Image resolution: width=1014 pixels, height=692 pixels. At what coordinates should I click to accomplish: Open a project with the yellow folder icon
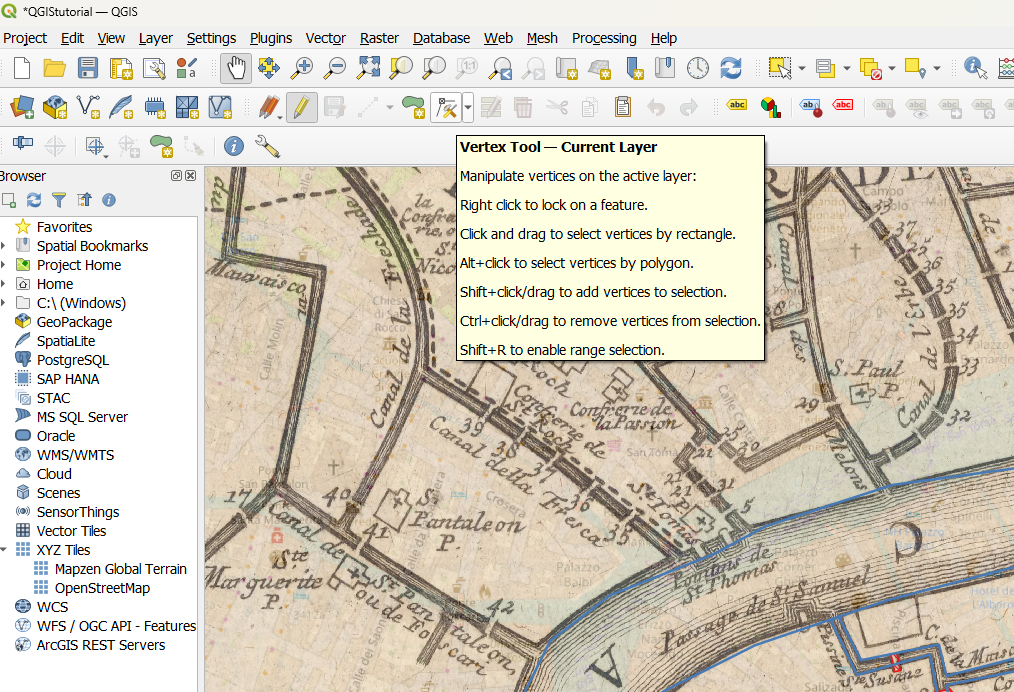tap(54, 68)
